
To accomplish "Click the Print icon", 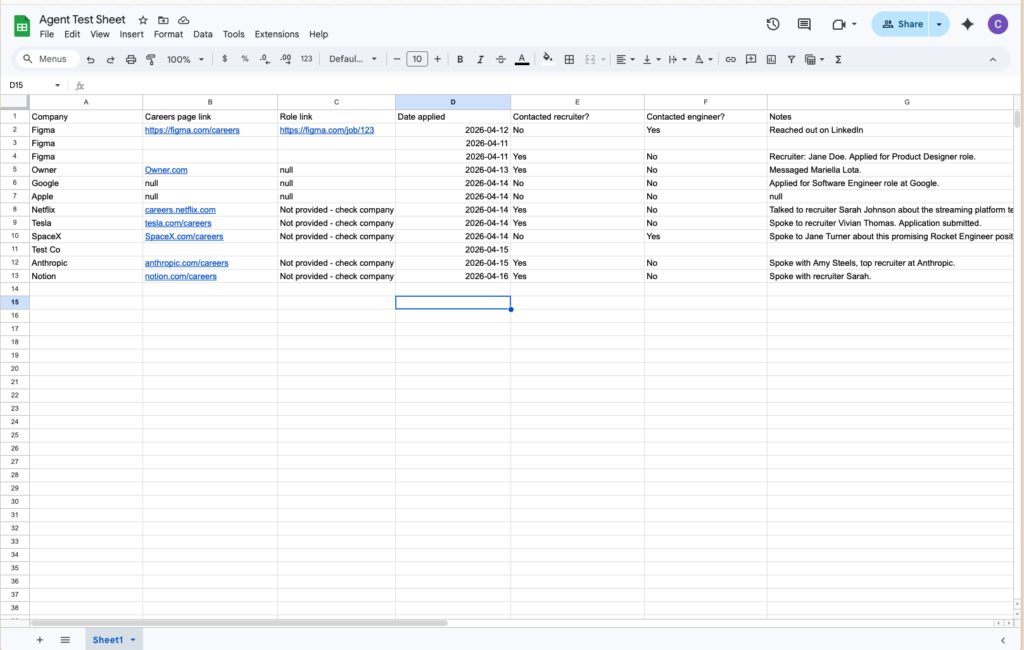I will coord(131,60).
